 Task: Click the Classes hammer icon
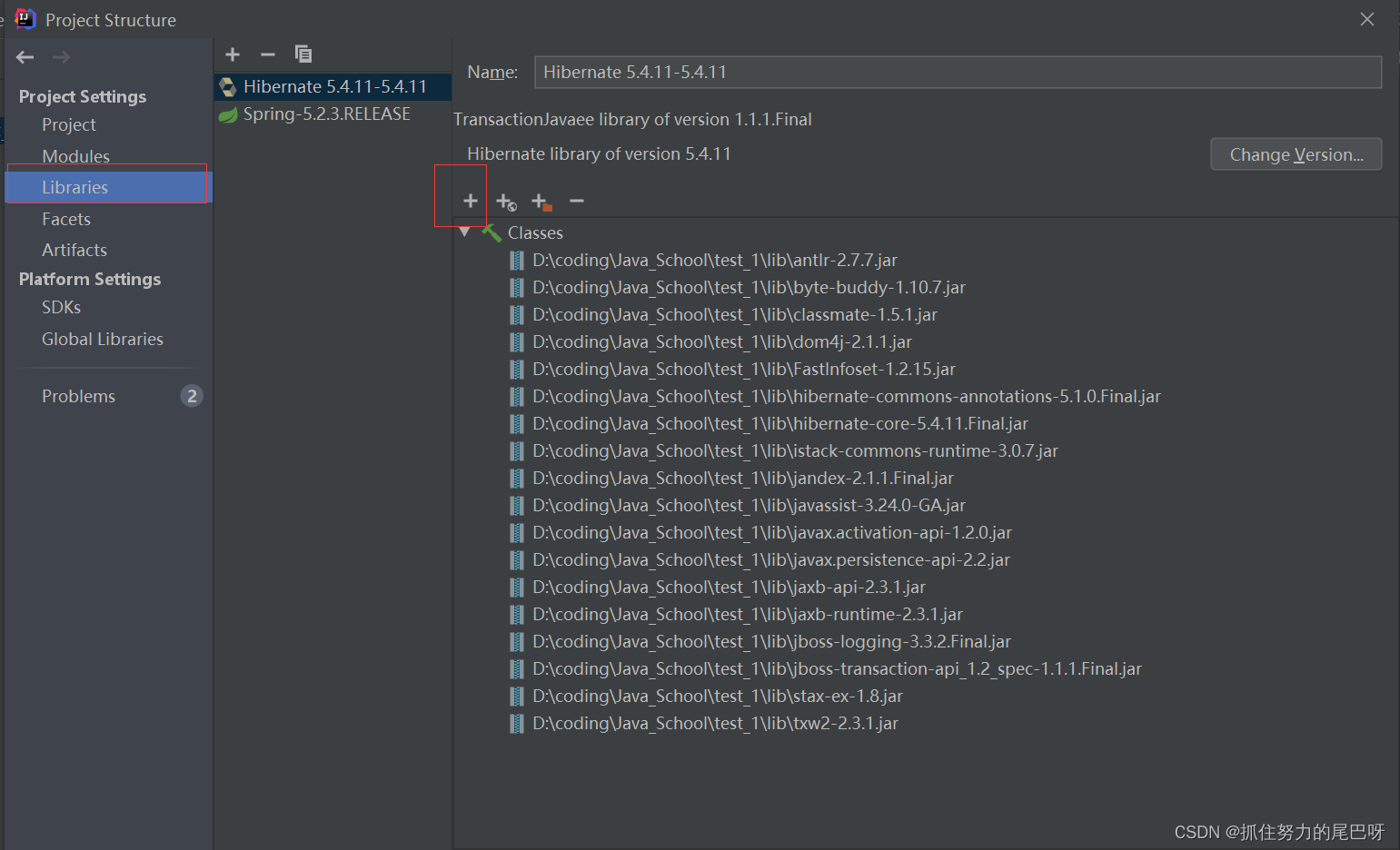pos(491,232)
